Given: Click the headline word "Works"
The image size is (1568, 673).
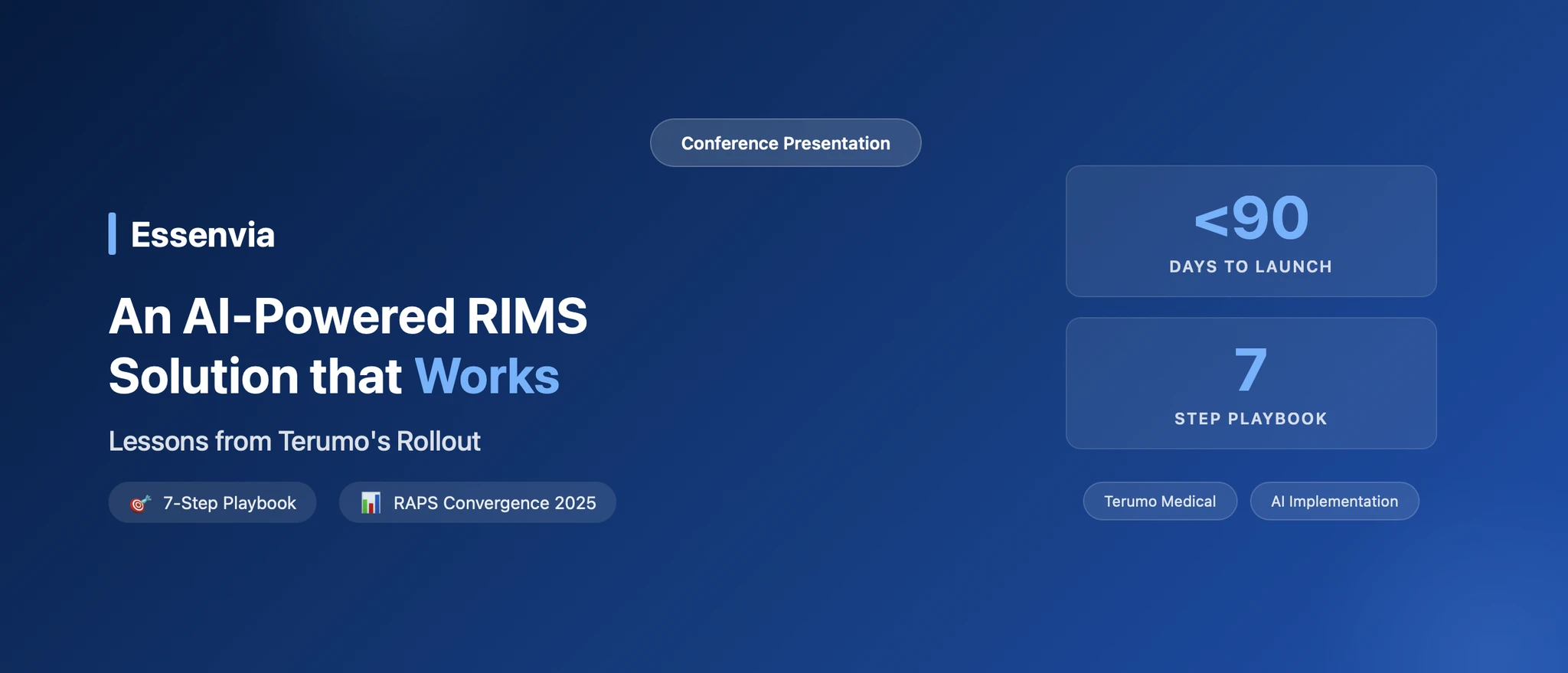Looking at the screenshot, I should (487, 376).
